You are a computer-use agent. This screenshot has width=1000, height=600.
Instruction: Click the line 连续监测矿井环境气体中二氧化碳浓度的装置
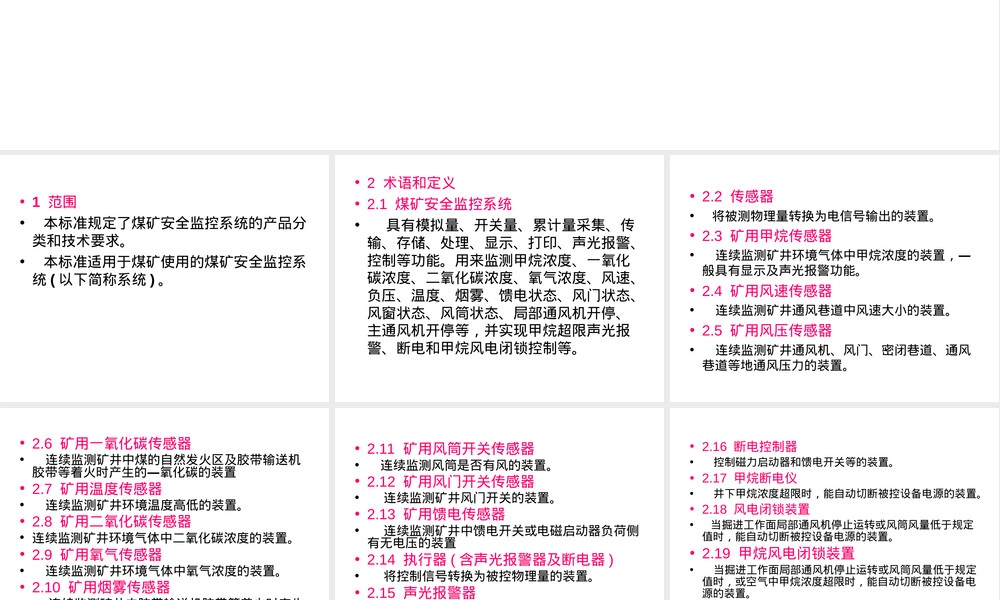point(164,538)
